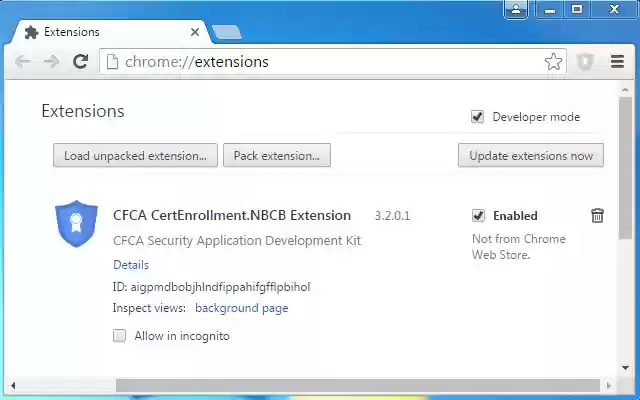Reload the extensions page
The width and height of the screenshot is (640, 400).
(80, 62)
